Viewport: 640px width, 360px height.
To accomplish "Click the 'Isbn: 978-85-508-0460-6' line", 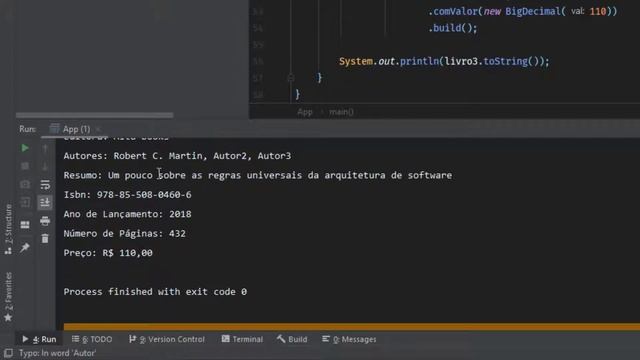I will point(127,195).
